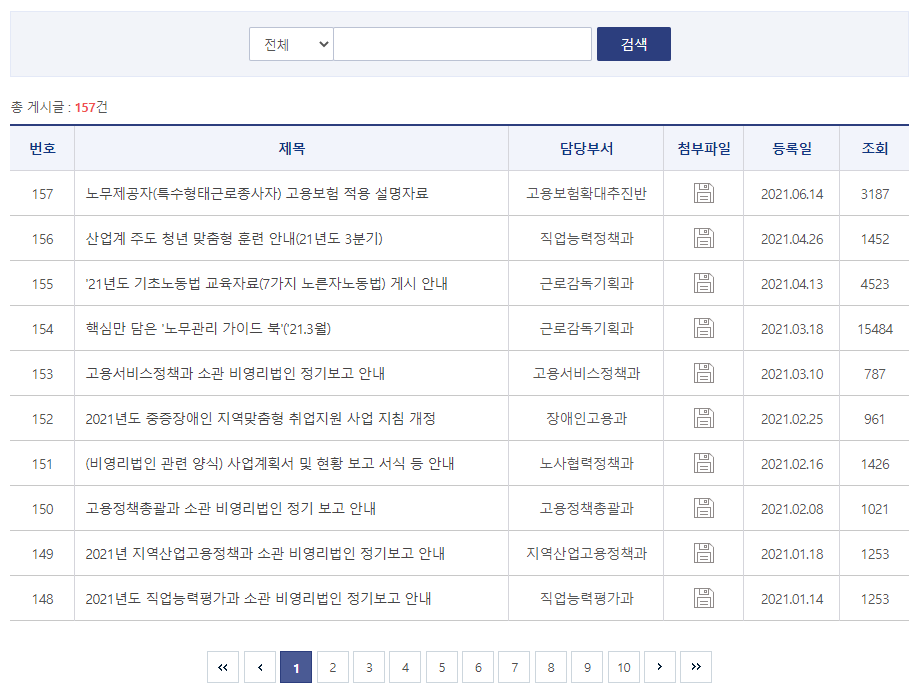Click department cell 직업능력정책과

coord(586,239)
